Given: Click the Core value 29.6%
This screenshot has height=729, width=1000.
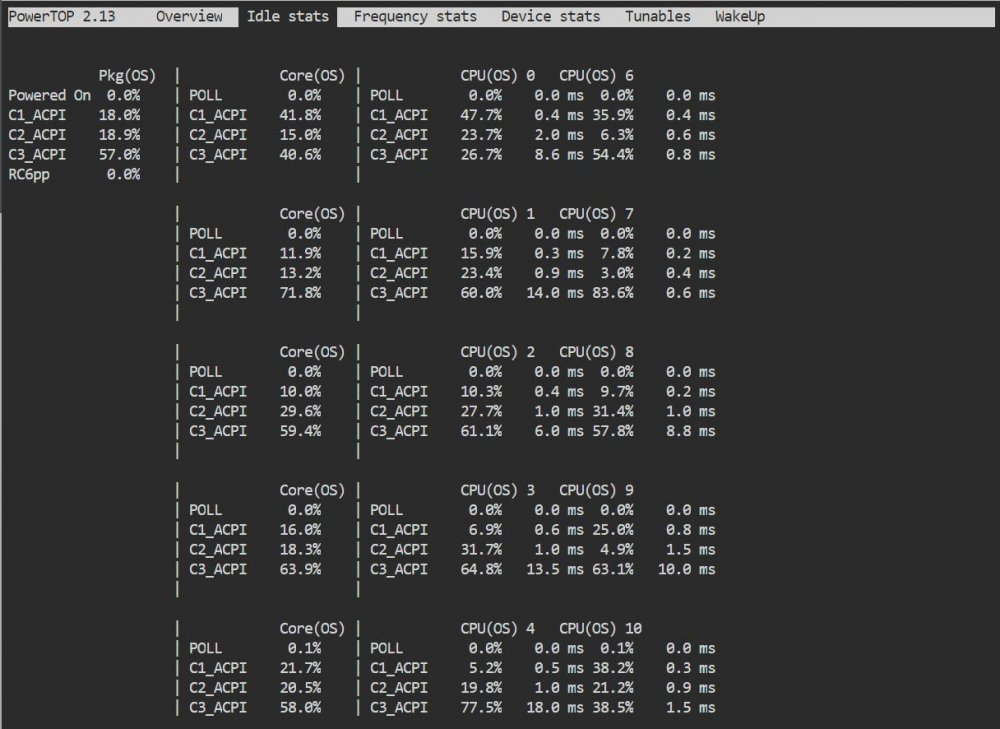Looking at the screenshot, I should click(300, 412).
